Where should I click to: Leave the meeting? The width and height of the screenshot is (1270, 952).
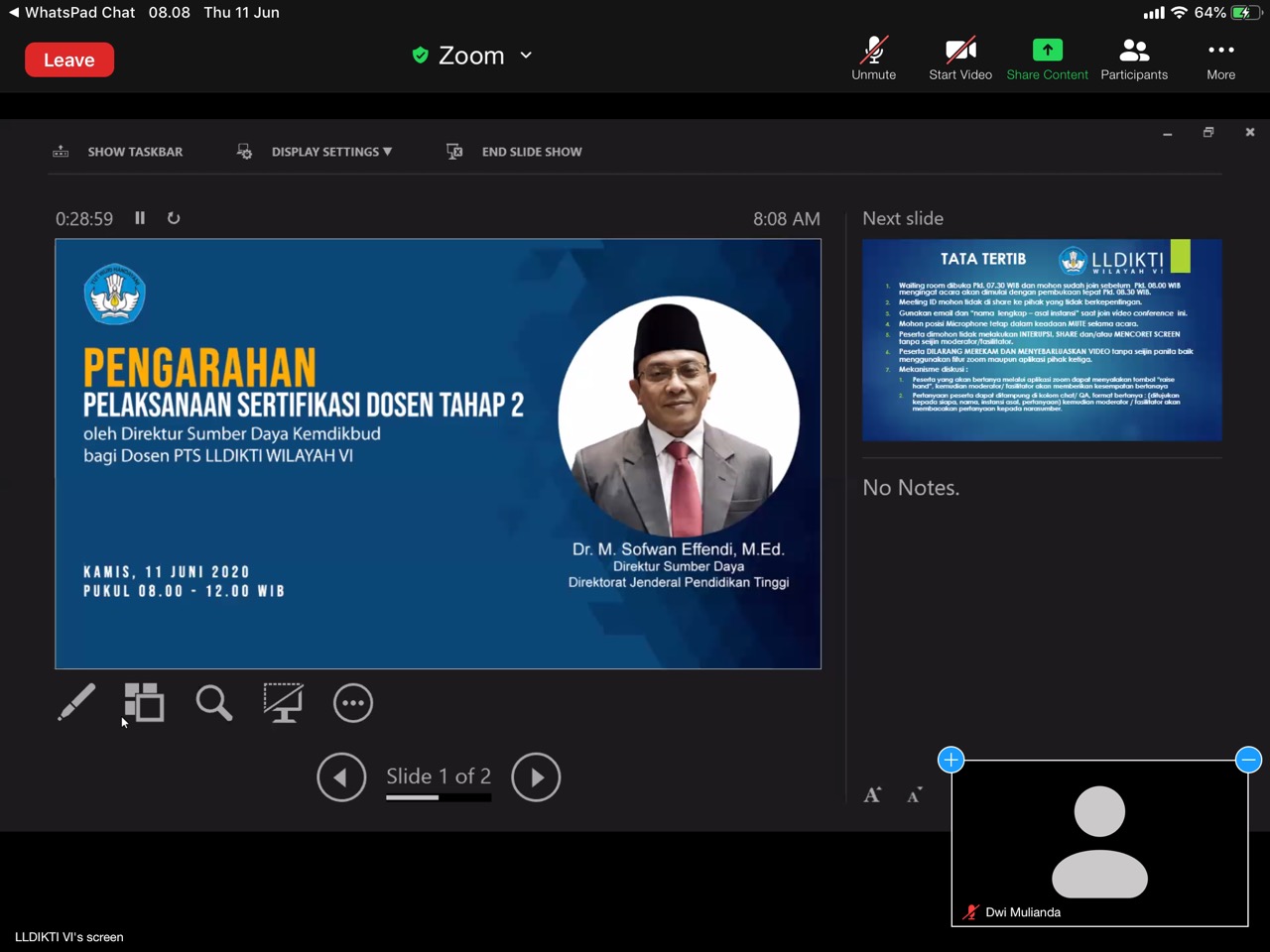69,59
